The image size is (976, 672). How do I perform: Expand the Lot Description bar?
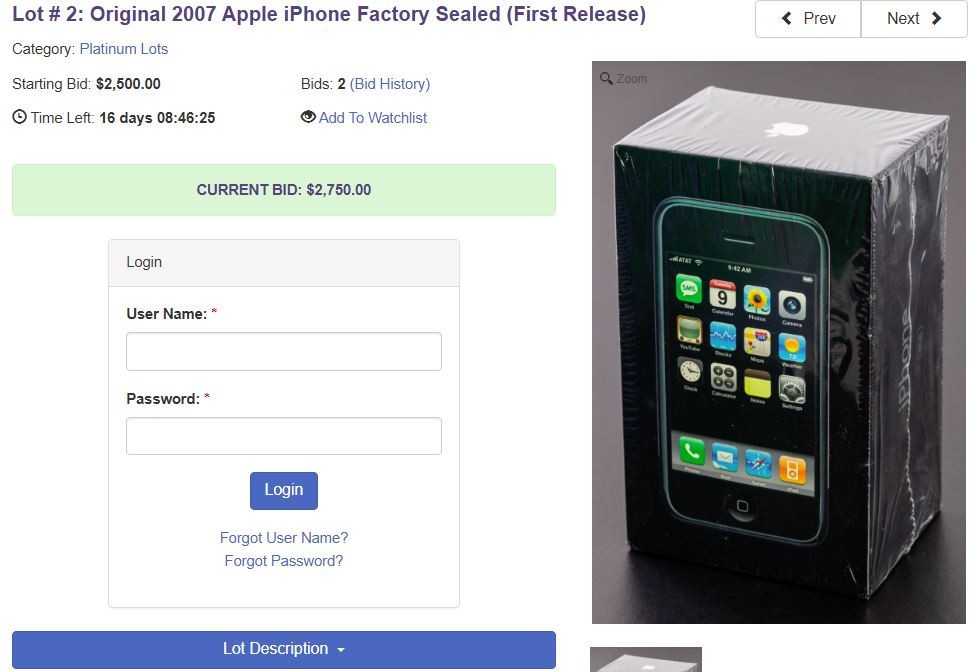point(284,650)
